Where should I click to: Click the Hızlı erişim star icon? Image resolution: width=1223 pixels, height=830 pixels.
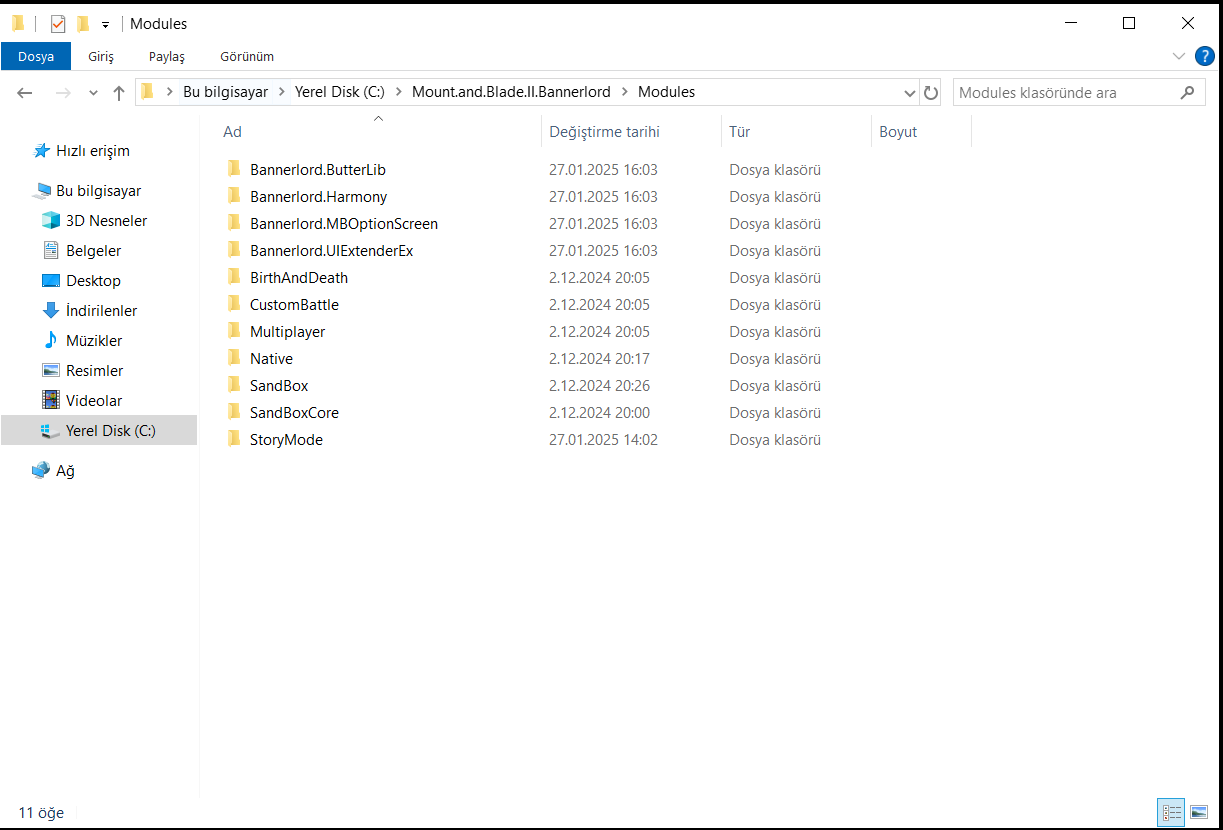41,151
